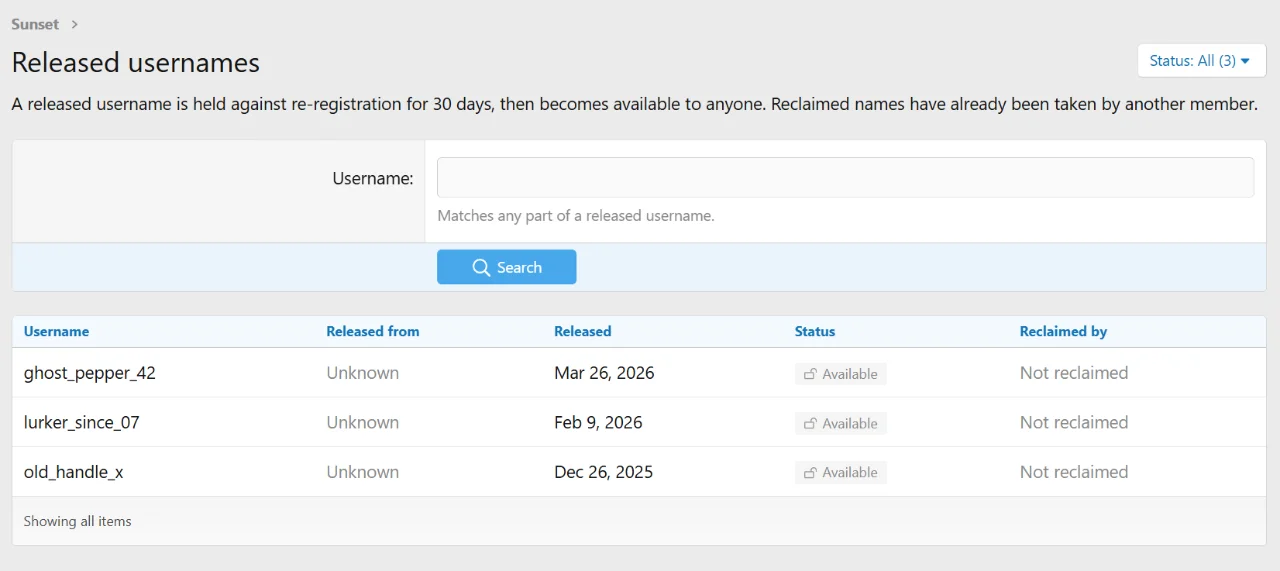Sort by the Released from column header

tap(373, 331)
